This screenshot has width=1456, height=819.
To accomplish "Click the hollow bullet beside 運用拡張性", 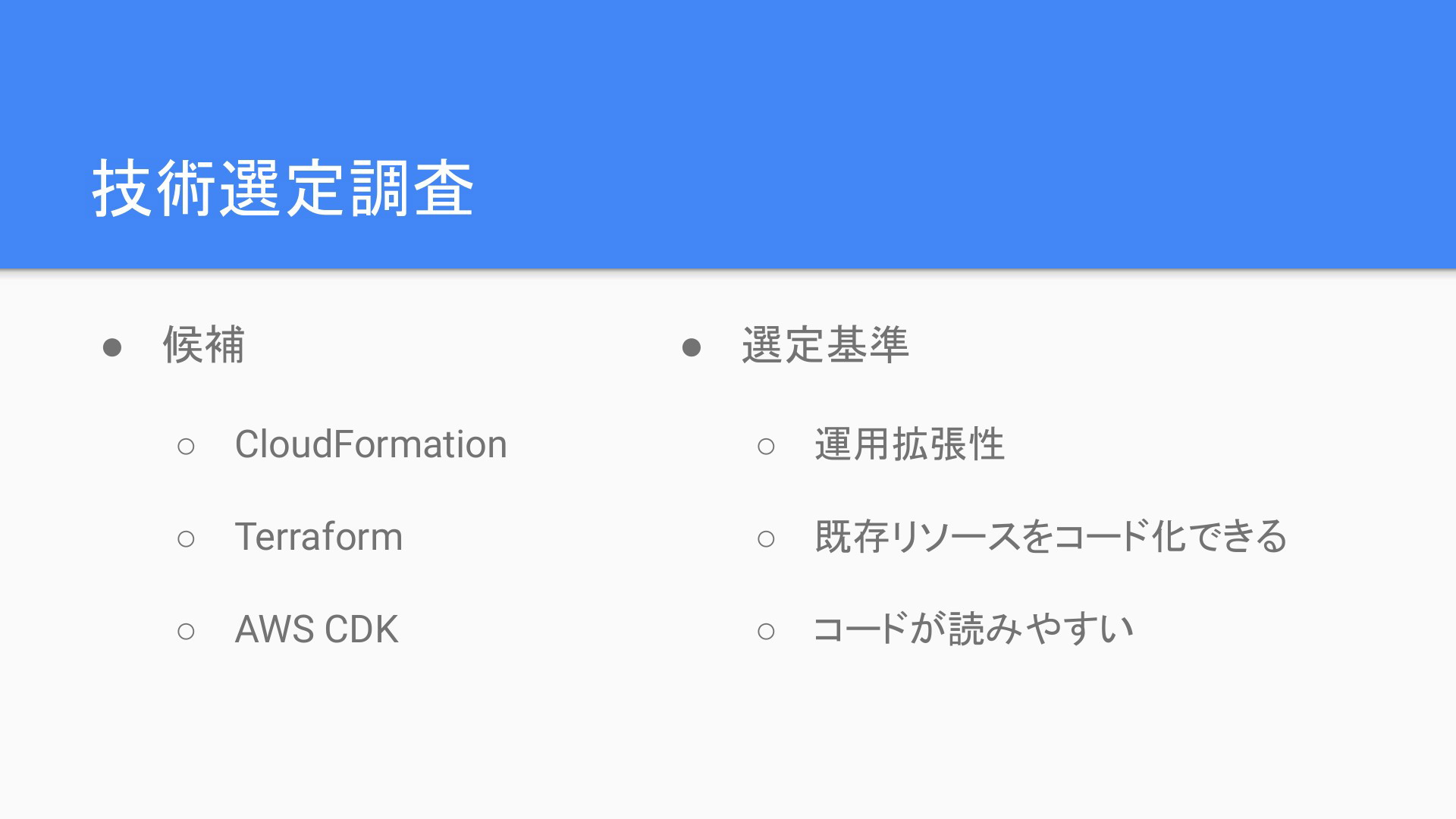I will (766, 446).
